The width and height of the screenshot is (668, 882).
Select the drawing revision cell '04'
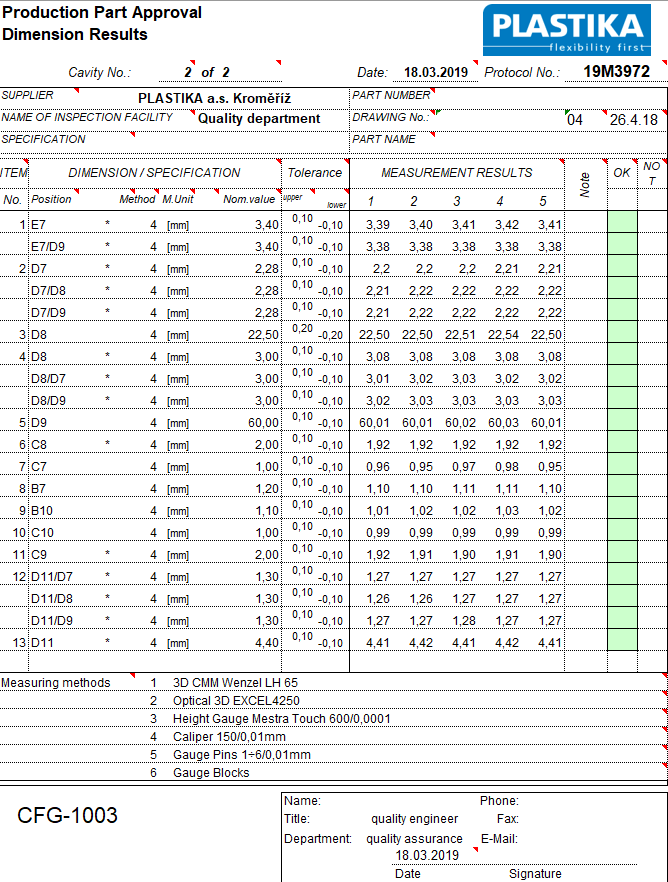coord(575,120)
